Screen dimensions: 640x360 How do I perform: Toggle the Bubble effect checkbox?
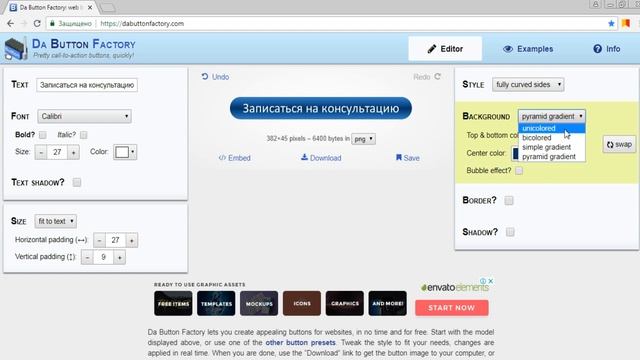click(x=519, y=171)
